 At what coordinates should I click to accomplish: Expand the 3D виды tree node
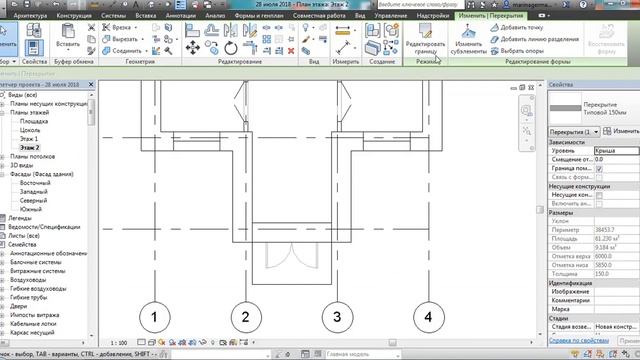point(2,166)
